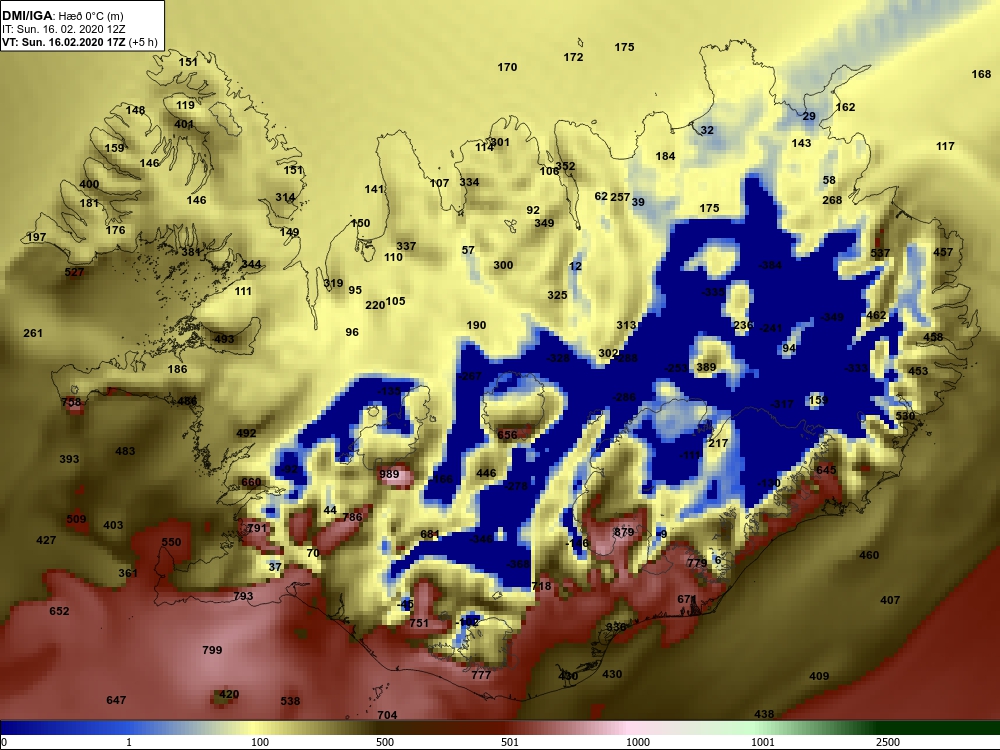Click the map value '718'

(x=541, y=585)
